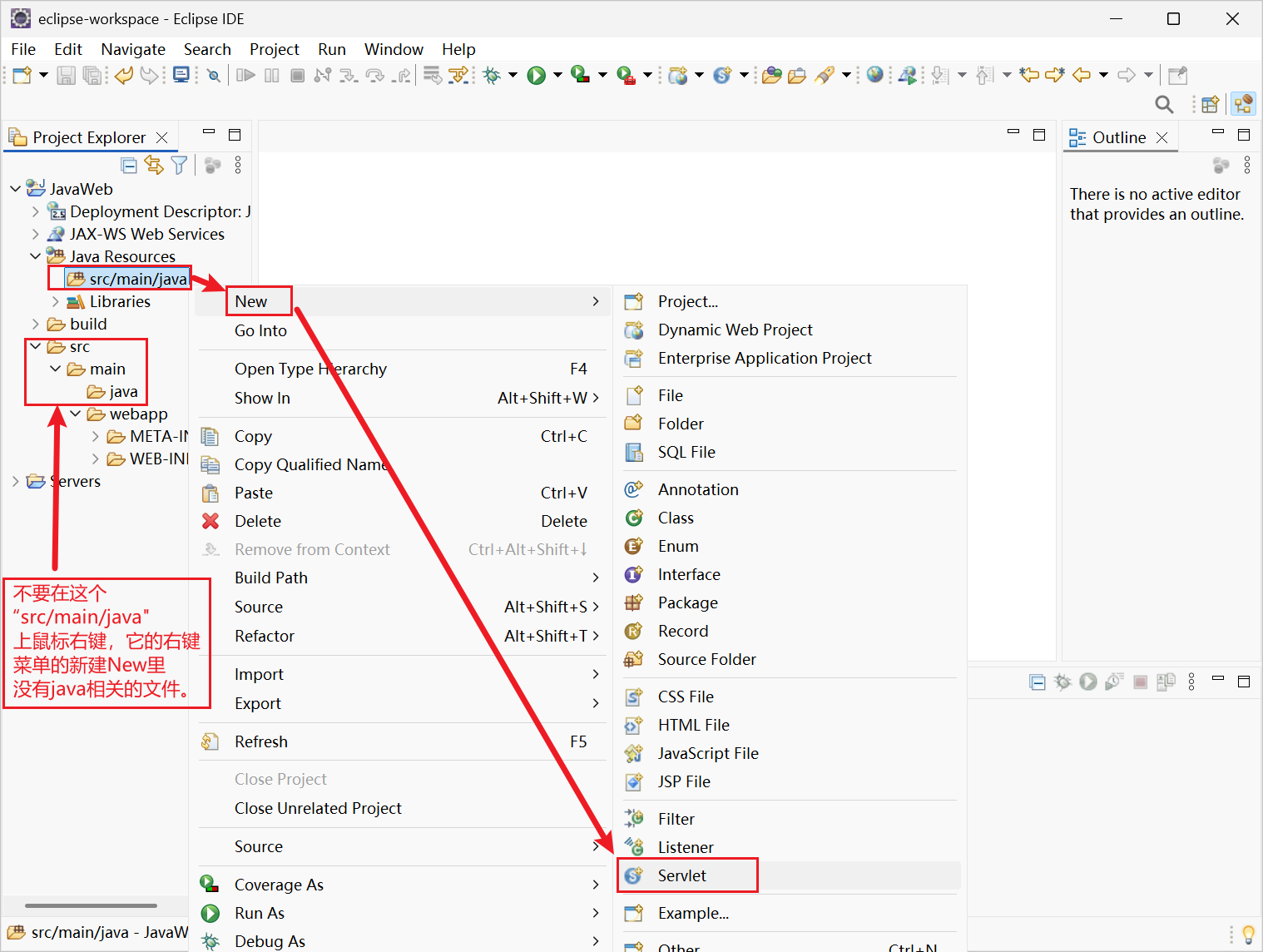The image size is (1263, 952).
Task: Click the Last Edit Location arrow
Action: [1029, 76]
